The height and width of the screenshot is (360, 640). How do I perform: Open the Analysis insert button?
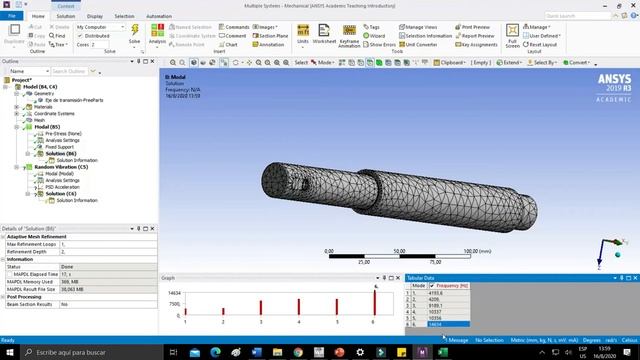[157, 34]
